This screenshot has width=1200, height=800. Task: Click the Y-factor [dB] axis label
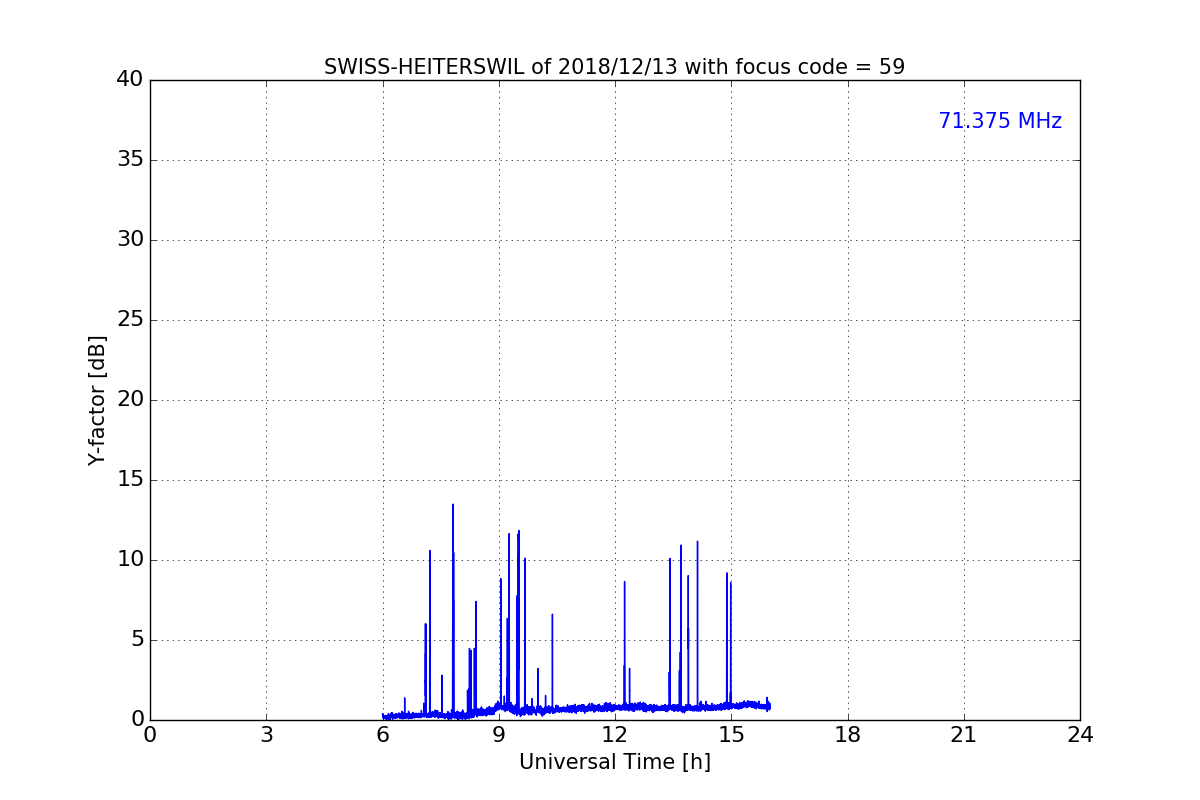[x=97, y=400]
